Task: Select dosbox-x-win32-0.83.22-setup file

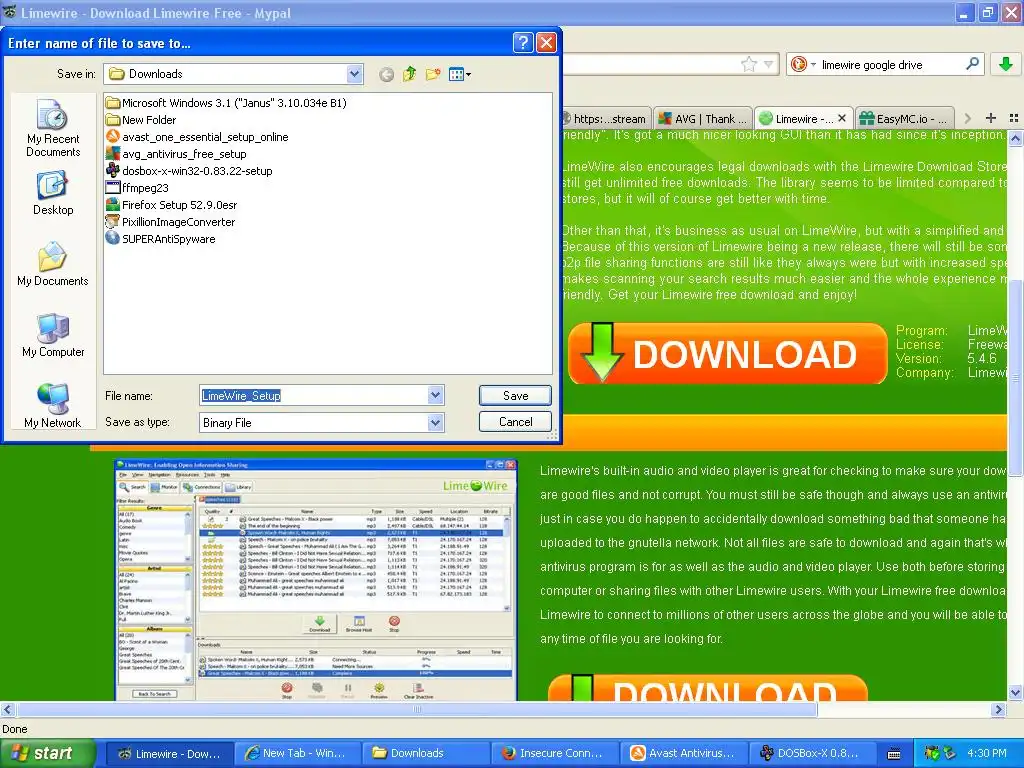Action: (x=189, y=170)
